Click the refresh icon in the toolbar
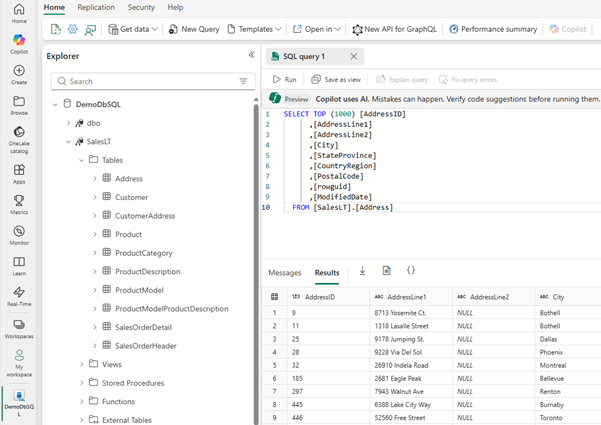The width and height of the screenshot is (601, 425). 56,29
